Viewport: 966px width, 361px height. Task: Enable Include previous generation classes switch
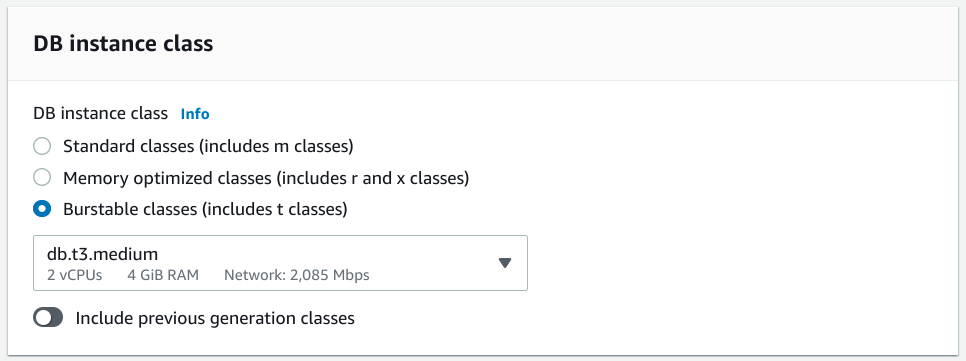(48, 318)
